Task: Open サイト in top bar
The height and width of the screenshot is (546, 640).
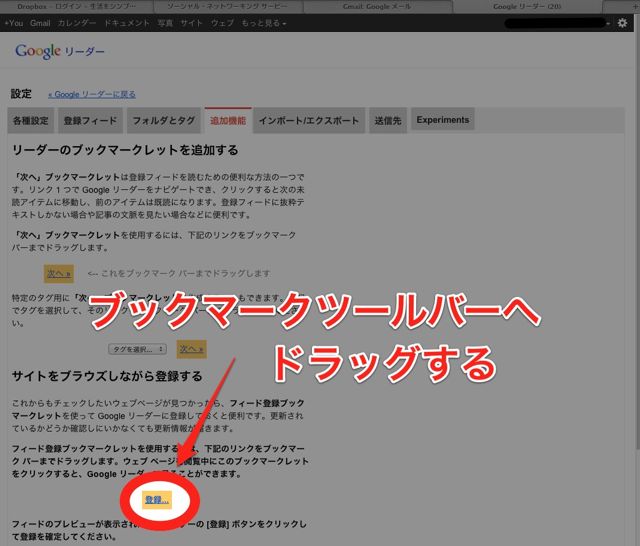Action: point(191,23)
